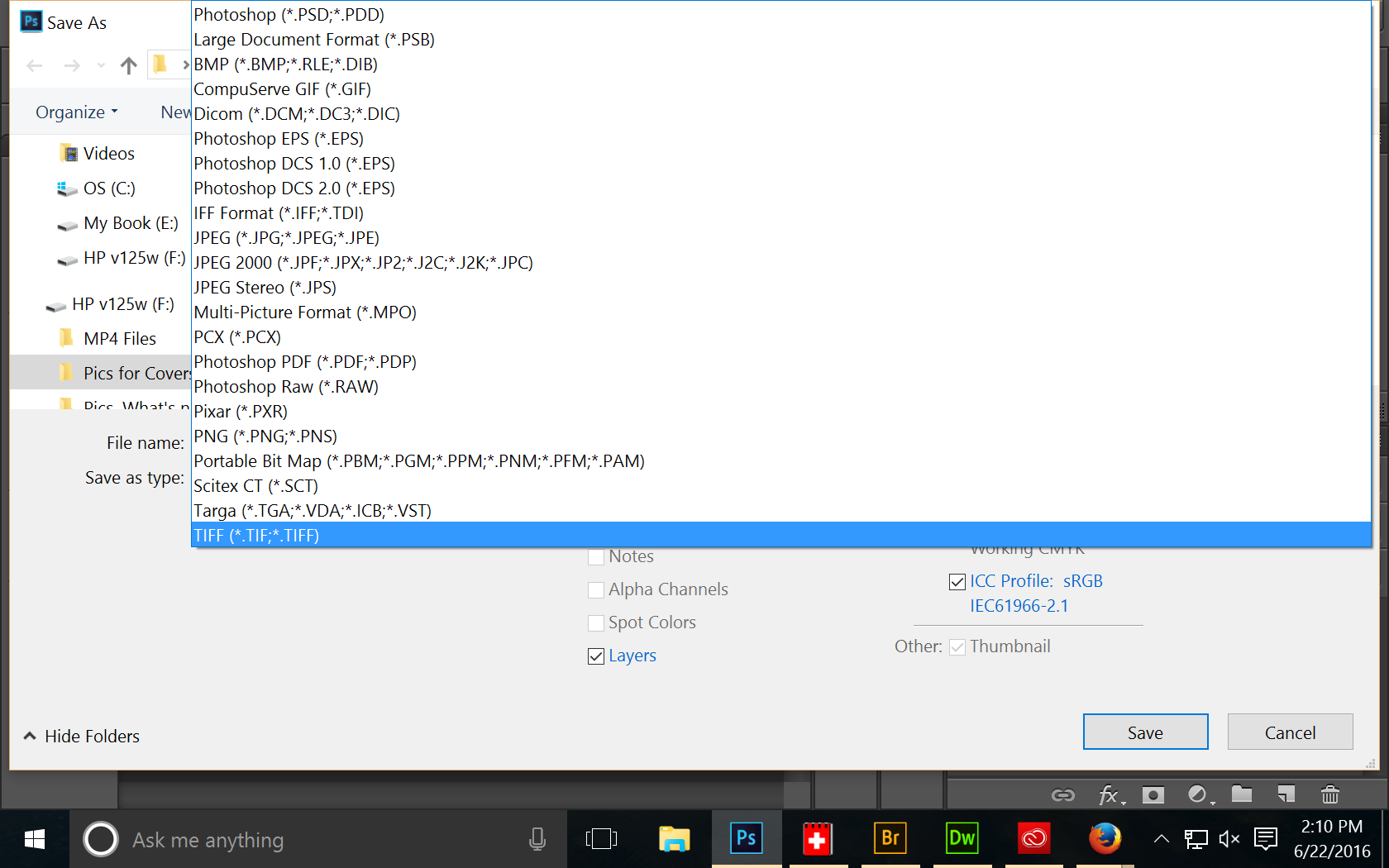Uncheck ICC Profile sRGB checkbox

tap(957, 582)
